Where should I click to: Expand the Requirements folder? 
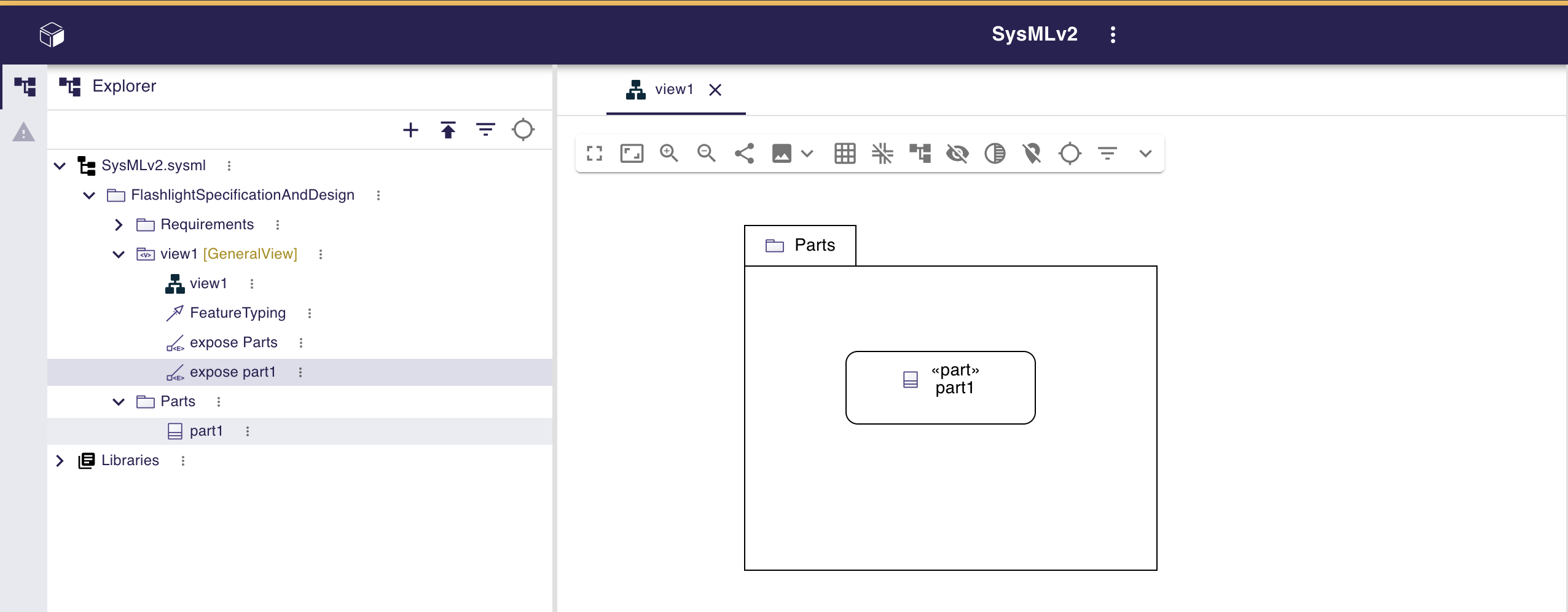119,225
